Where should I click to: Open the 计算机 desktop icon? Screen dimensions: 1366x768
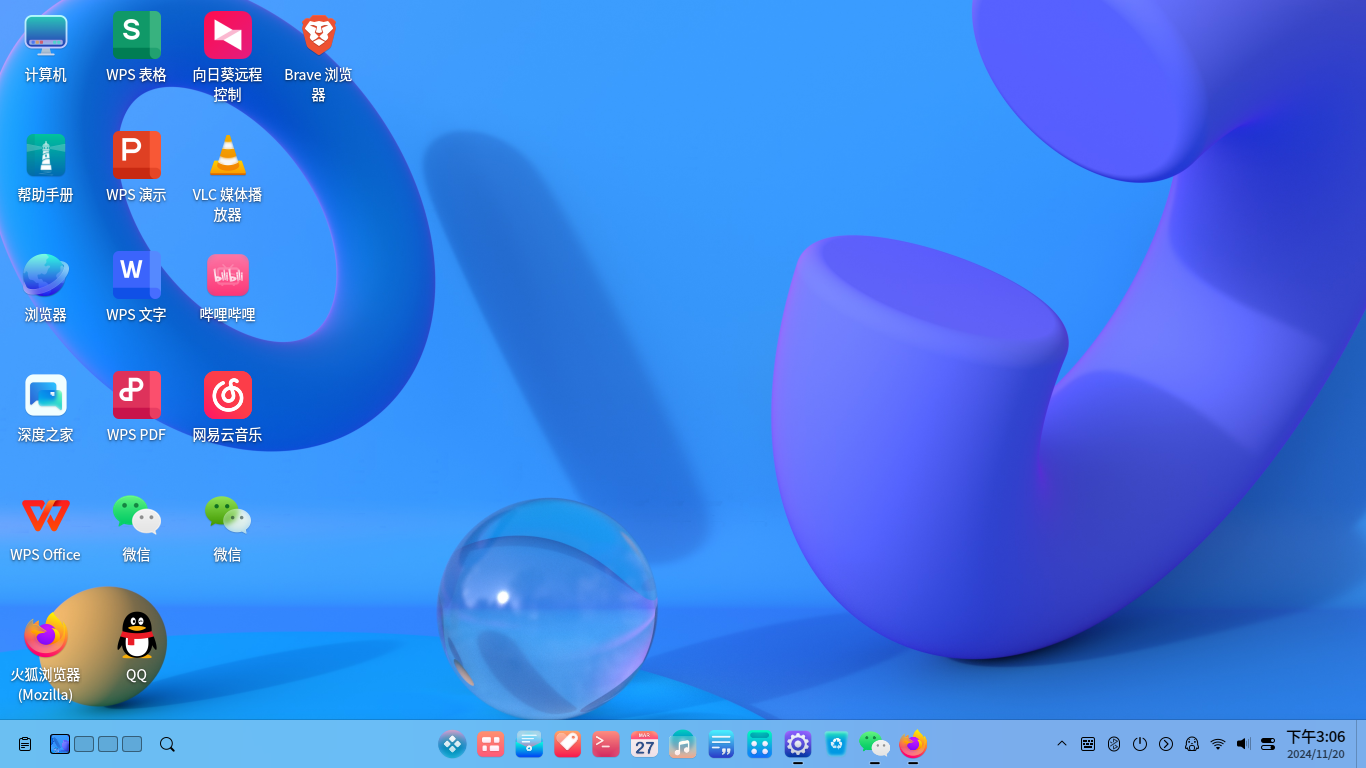click(x=46, y=36)
